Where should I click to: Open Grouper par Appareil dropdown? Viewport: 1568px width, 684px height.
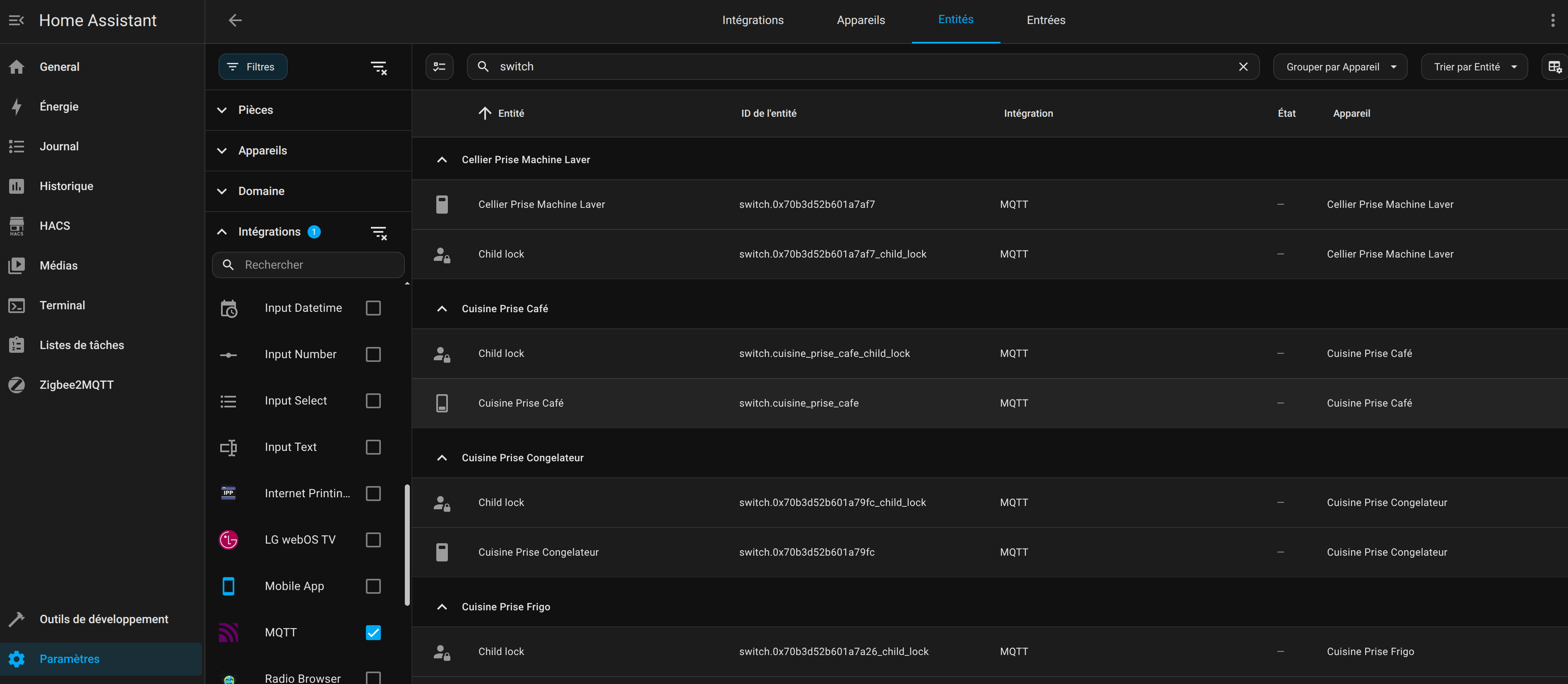[1340, 67]
